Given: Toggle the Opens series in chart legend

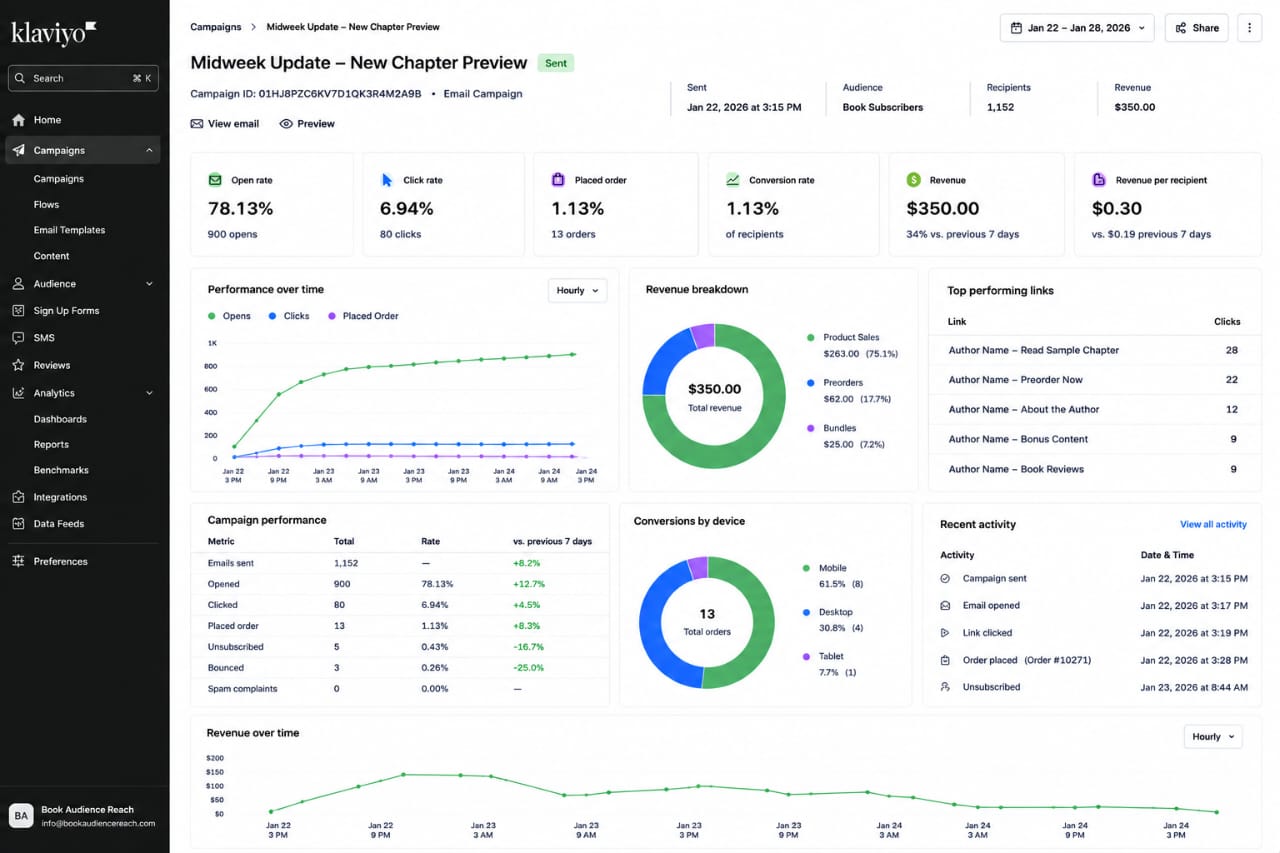Looking at the screenshot, I should 229,316.
